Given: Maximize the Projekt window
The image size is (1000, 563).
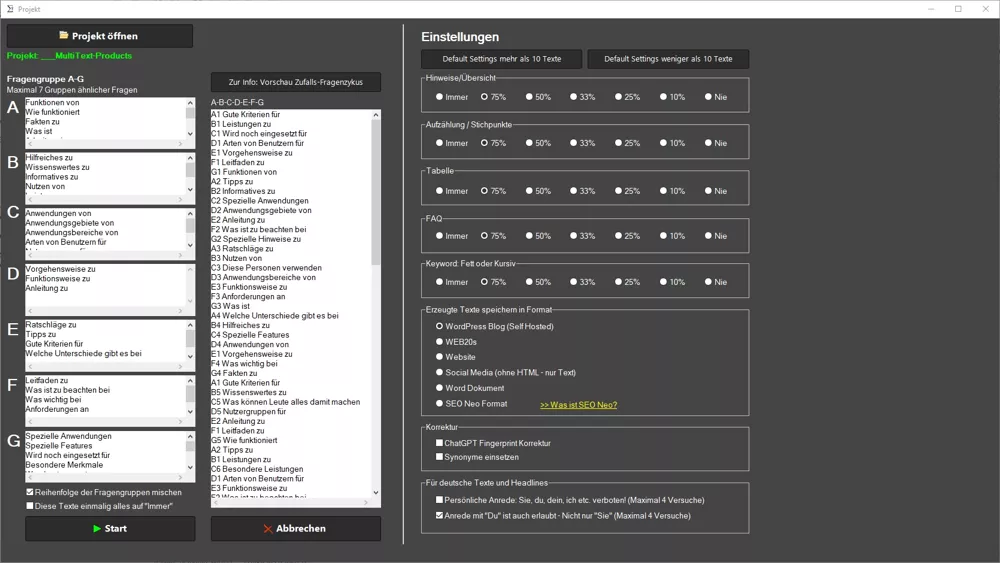Looking at the screenshot, I should point(958,9).
